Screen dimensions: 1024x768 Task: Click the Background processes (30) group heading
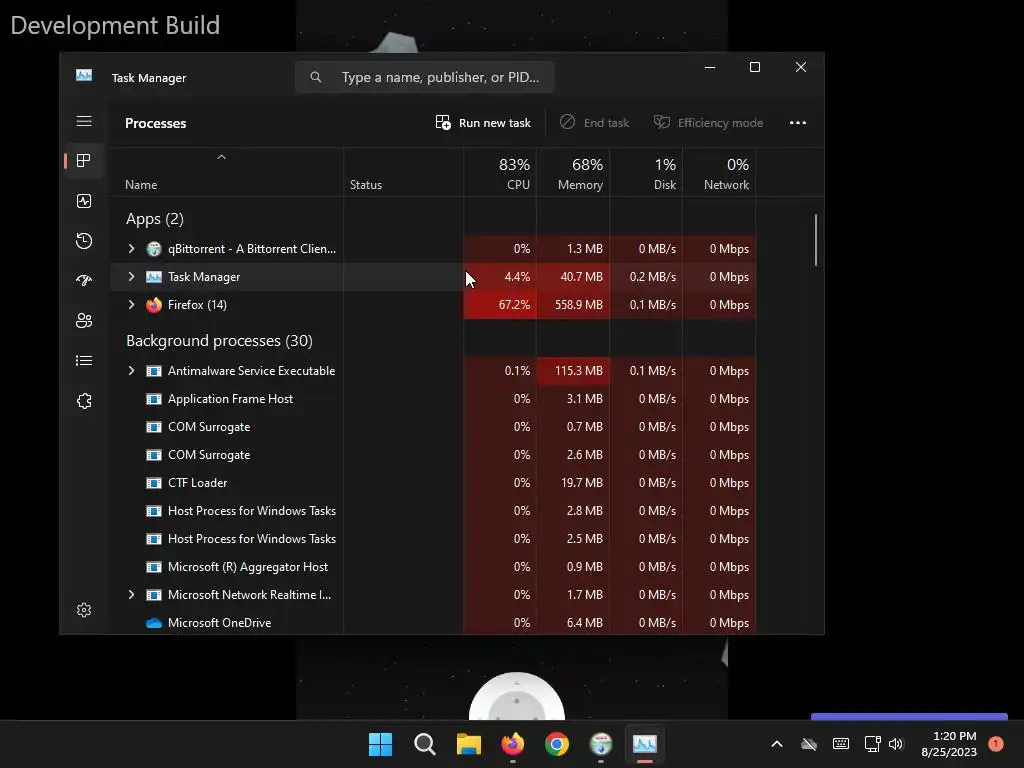[219, 341]
